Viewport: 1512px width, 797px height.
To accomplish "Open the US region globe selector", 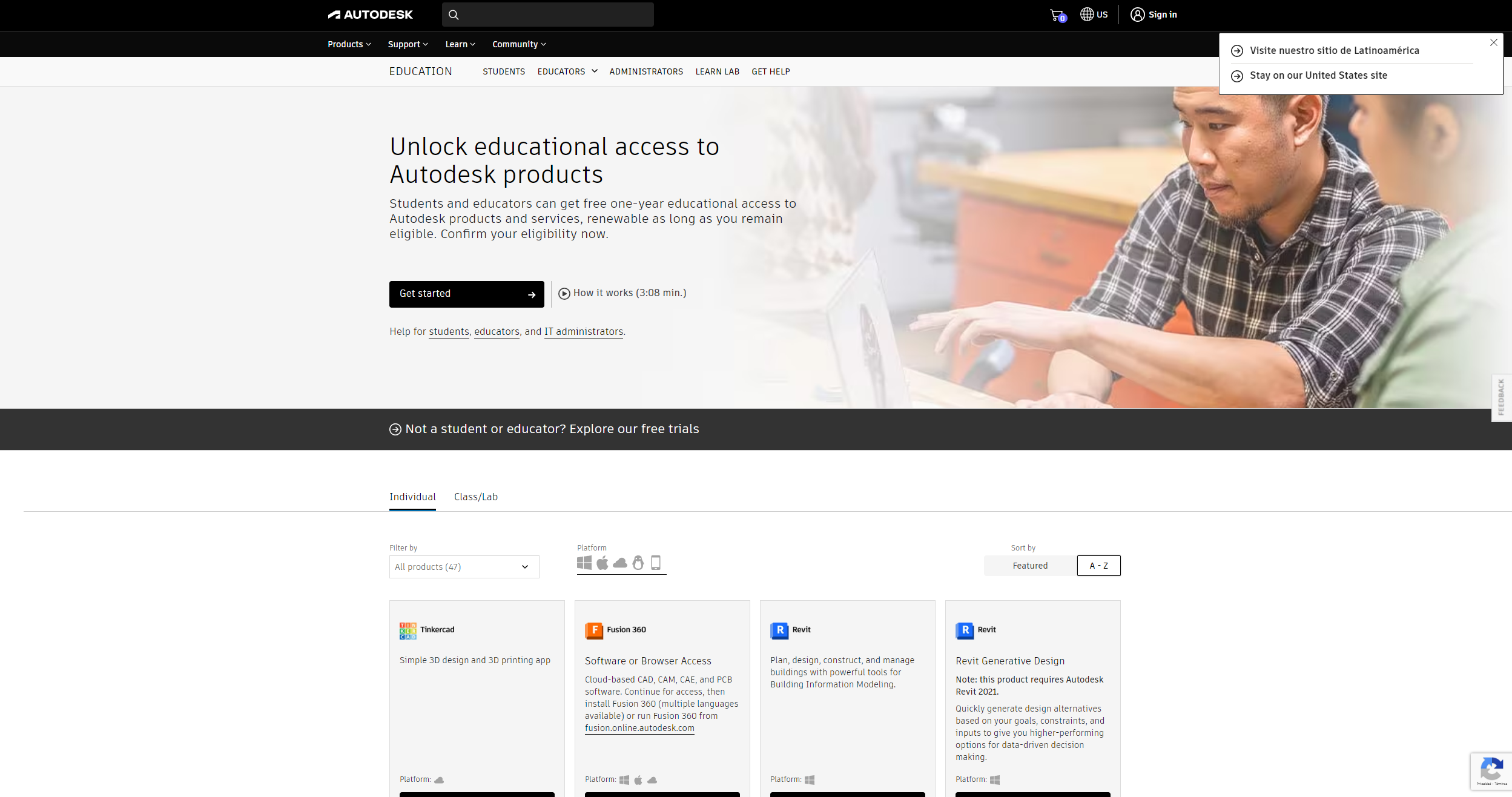I will pos(1094,15).
